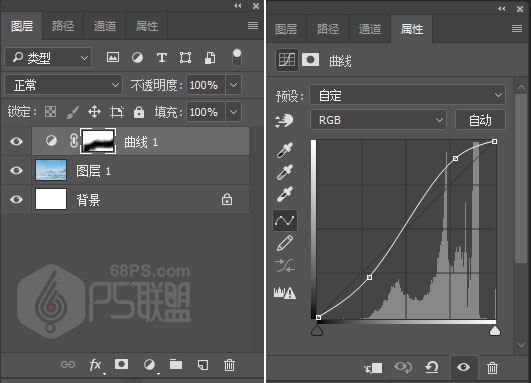Click the 自动 auto button
The height and width of the screenshot is (383, 531).
(480, 120)
